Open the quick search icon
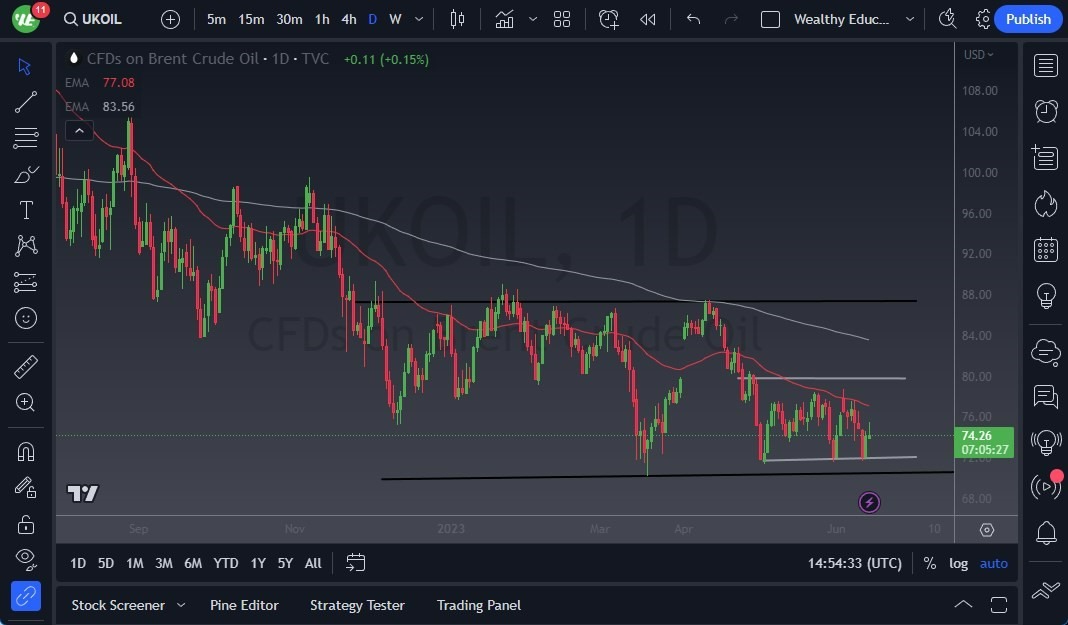This screenshot has height=625, width=1068. (x=947, y=19)
